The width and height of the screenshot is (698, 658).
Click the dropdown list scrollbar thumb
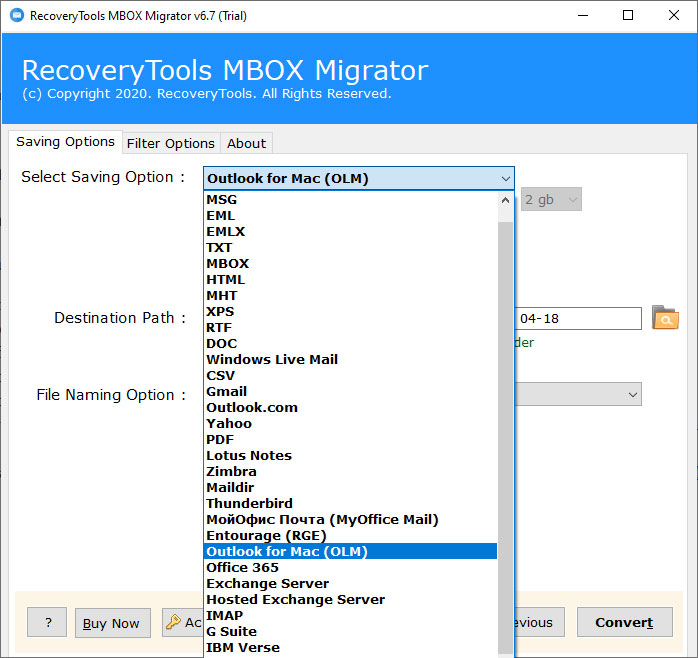point(505,437)
